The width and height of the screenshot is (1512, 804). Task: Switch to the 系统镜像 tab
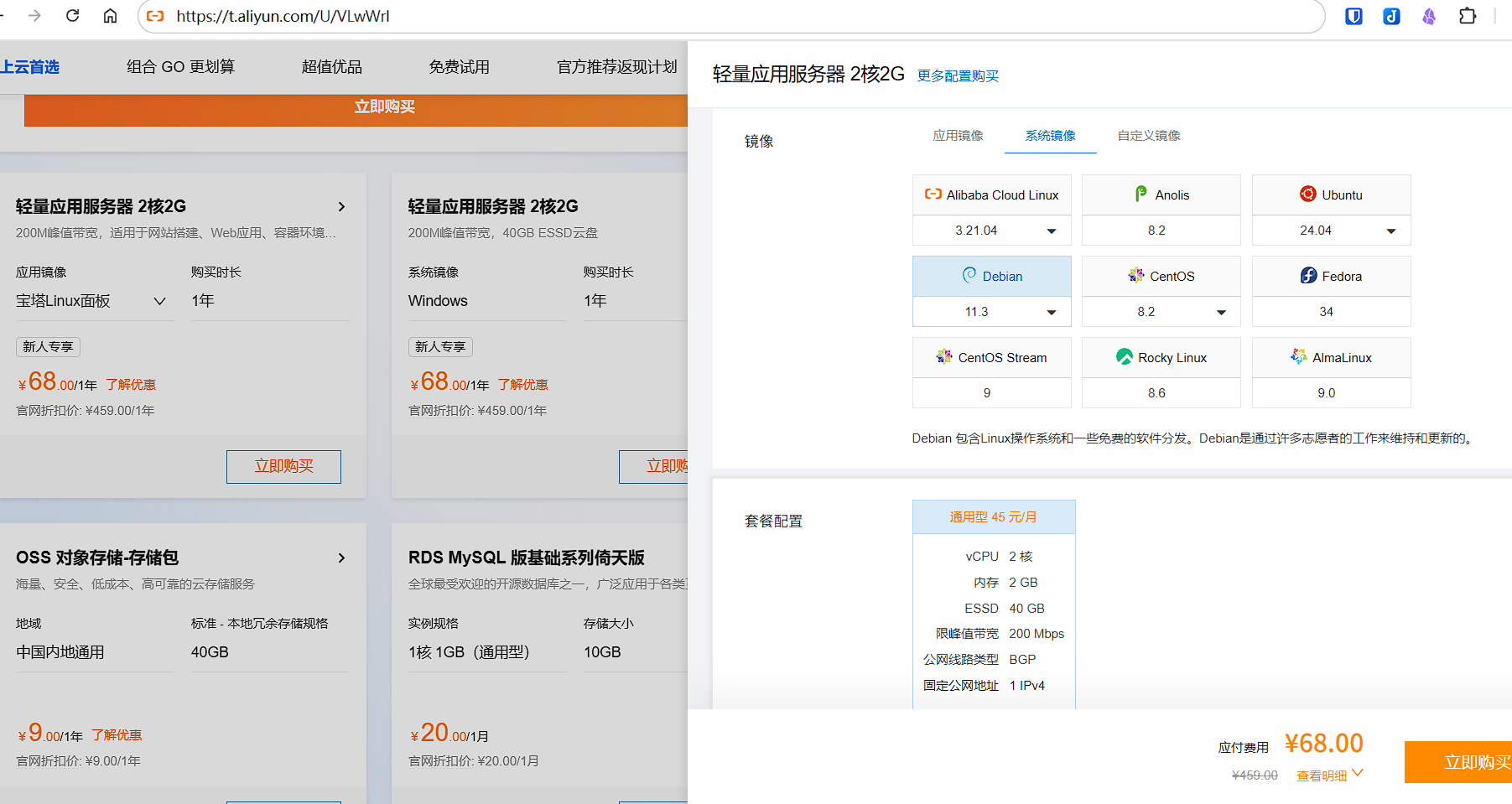1050,136
